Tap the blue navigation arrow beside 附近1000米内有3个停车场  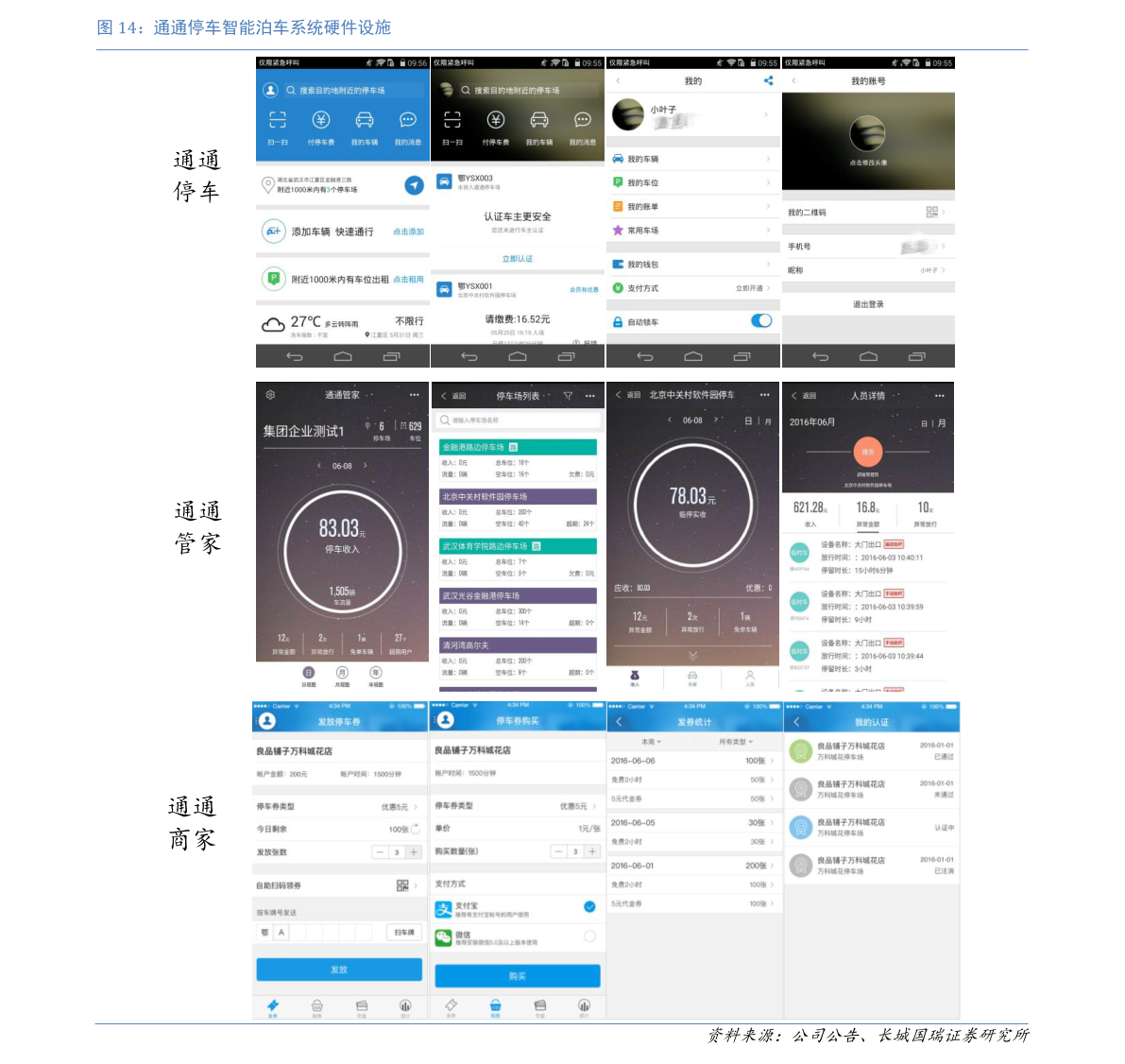414,185
